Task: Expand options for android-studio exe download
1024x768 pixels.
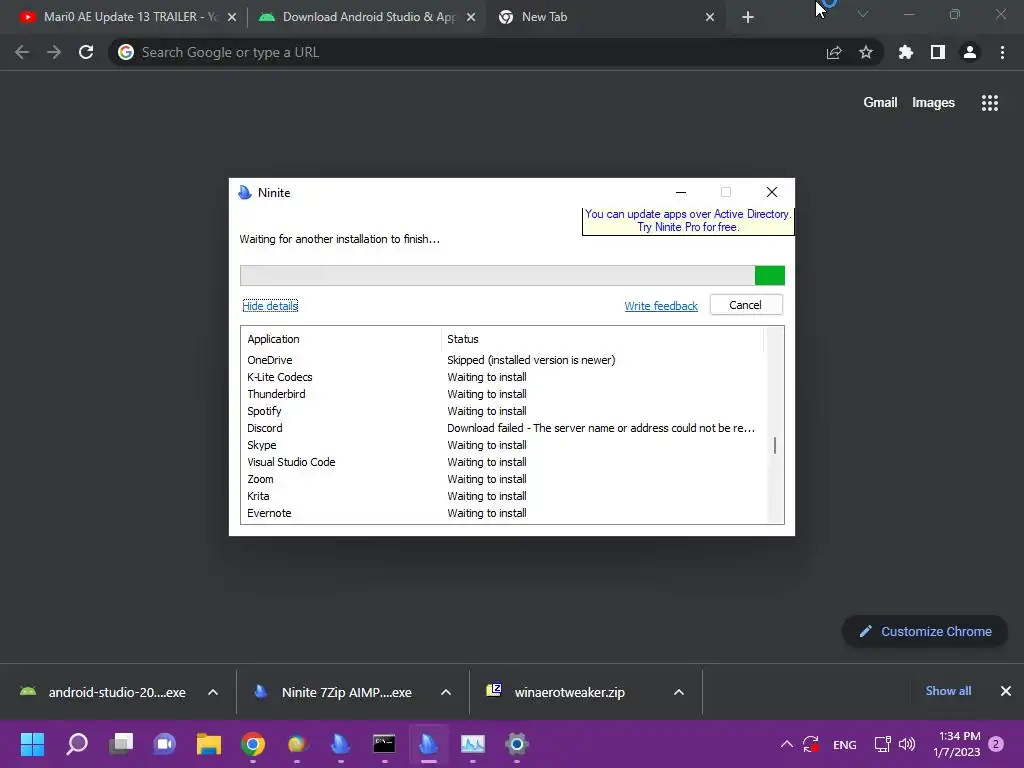Action: coord(213,692)
